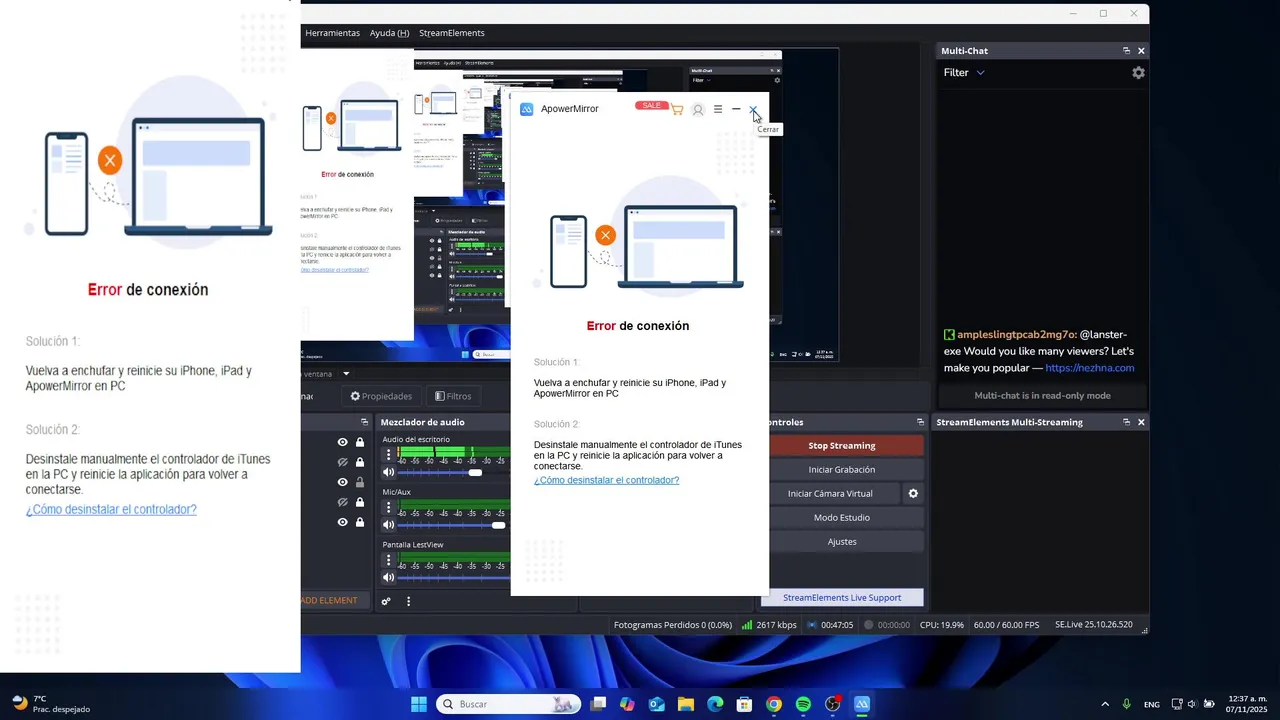Toggle eye beside the unlocked padlock source
This screenshot has height=720, width=1280.
343,482
